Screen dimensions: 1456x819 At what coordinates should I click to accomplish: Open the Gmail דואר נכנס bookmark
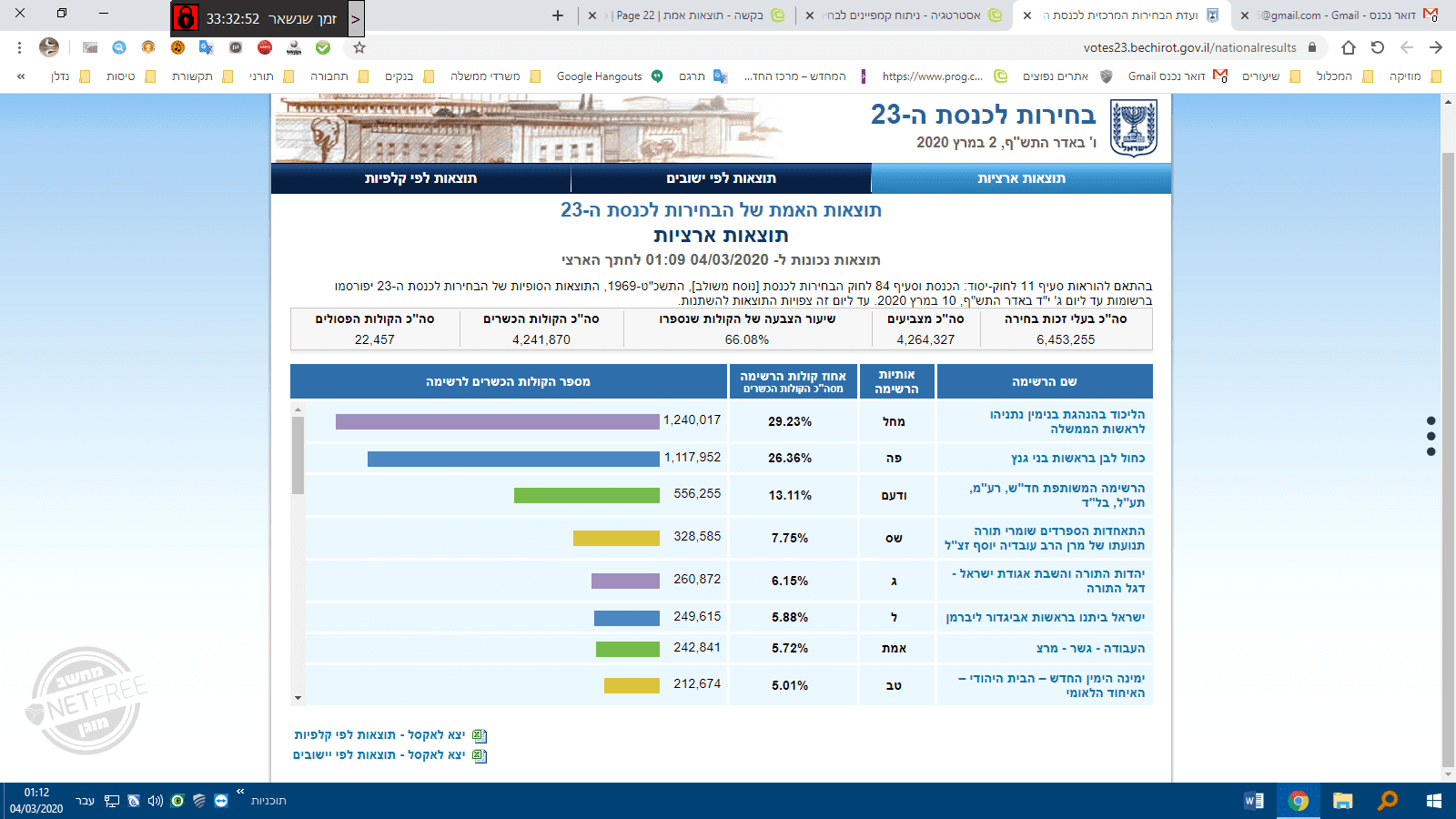click(1178, 76)
